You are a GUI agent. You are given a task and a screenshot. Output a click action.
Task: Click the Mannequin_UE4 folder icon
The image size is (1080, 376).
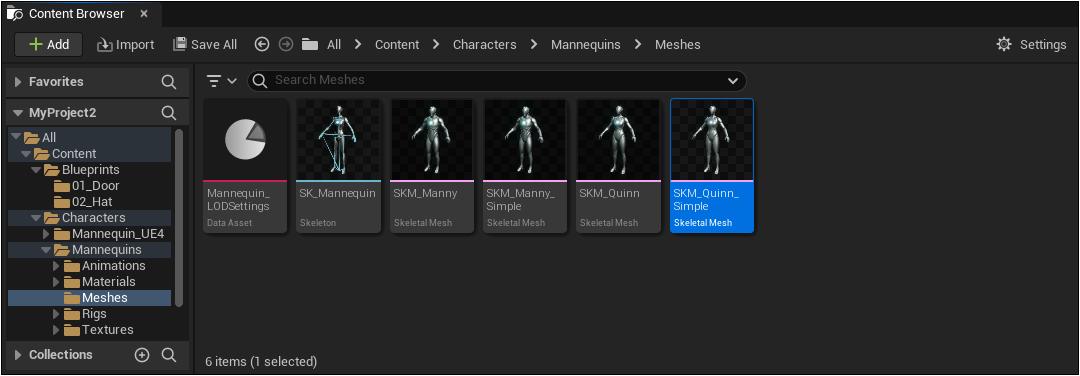click(x=63, y=234)
